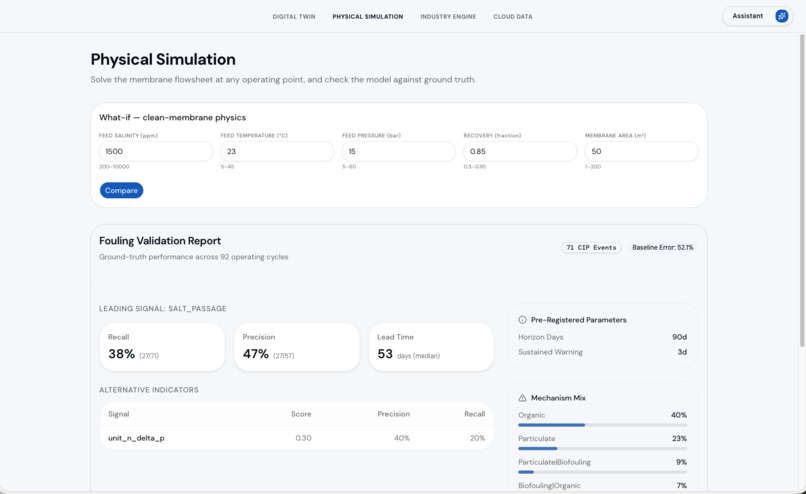Click the blue Assistant sparkle icon

pos(781,16)
